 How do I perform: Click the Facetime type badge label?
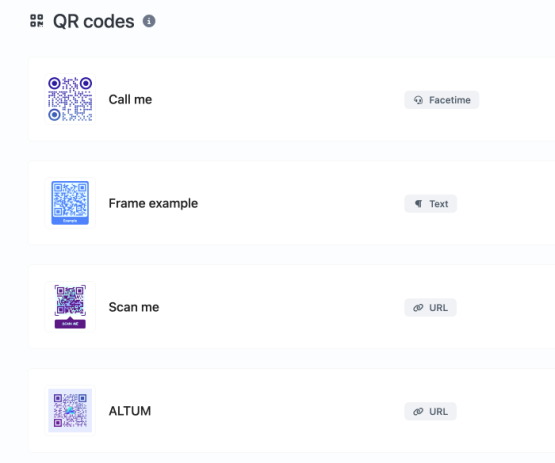coord(450,100)
